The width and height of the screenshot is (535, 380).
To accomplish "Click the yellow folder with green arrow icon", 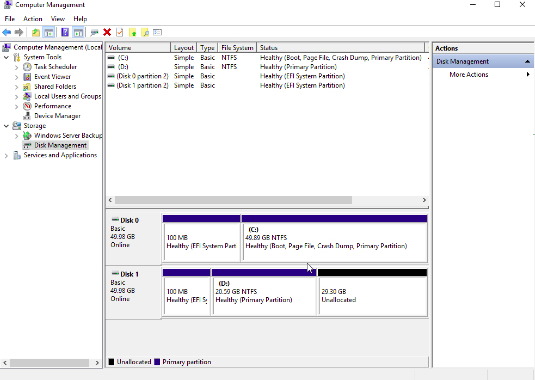I will (x=133, y=32).
